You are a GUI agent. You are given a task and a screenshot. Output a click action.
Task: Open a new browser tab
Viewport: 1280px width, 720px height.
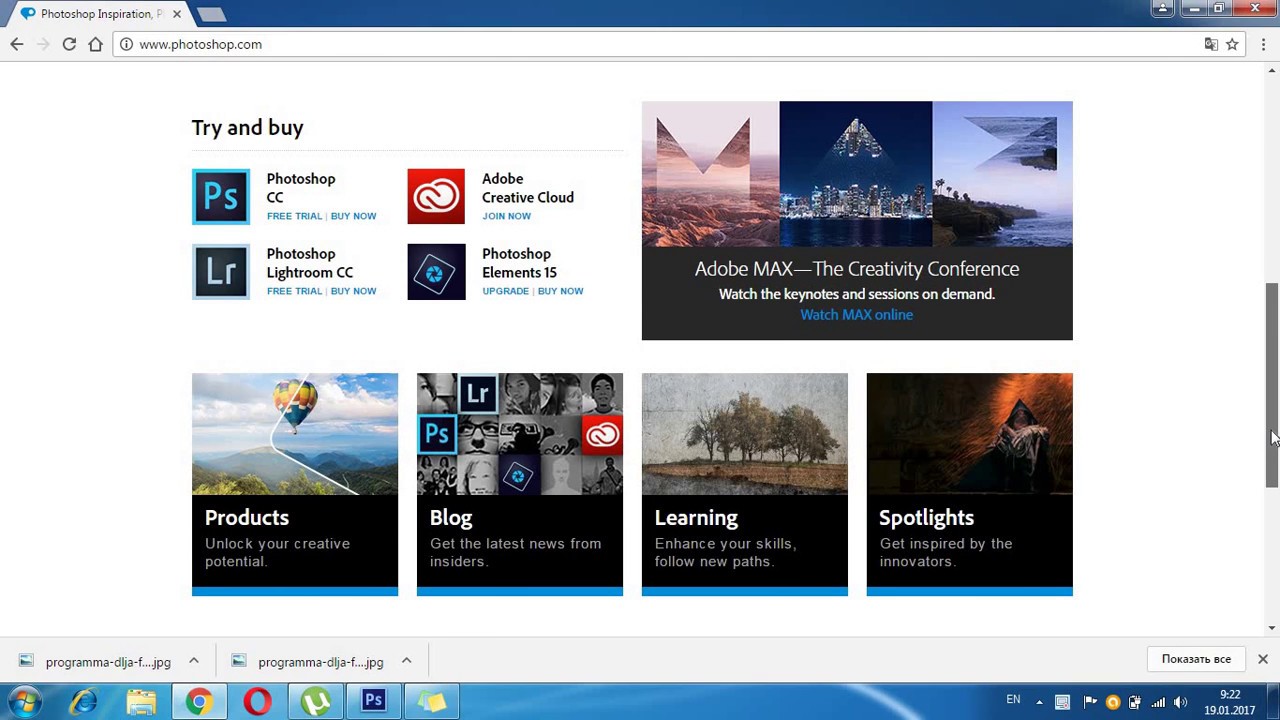coord(211,14)
